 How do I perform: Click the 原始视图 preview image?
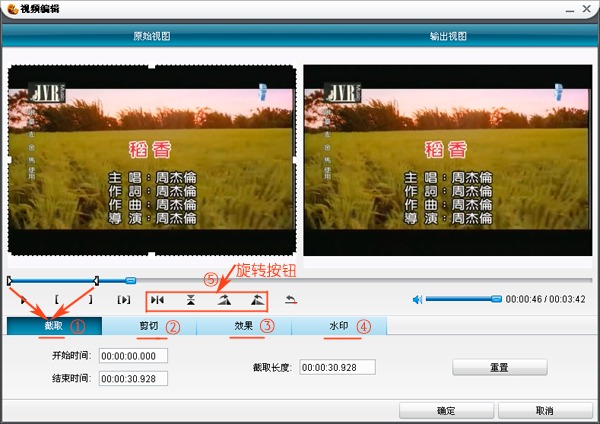152,160
